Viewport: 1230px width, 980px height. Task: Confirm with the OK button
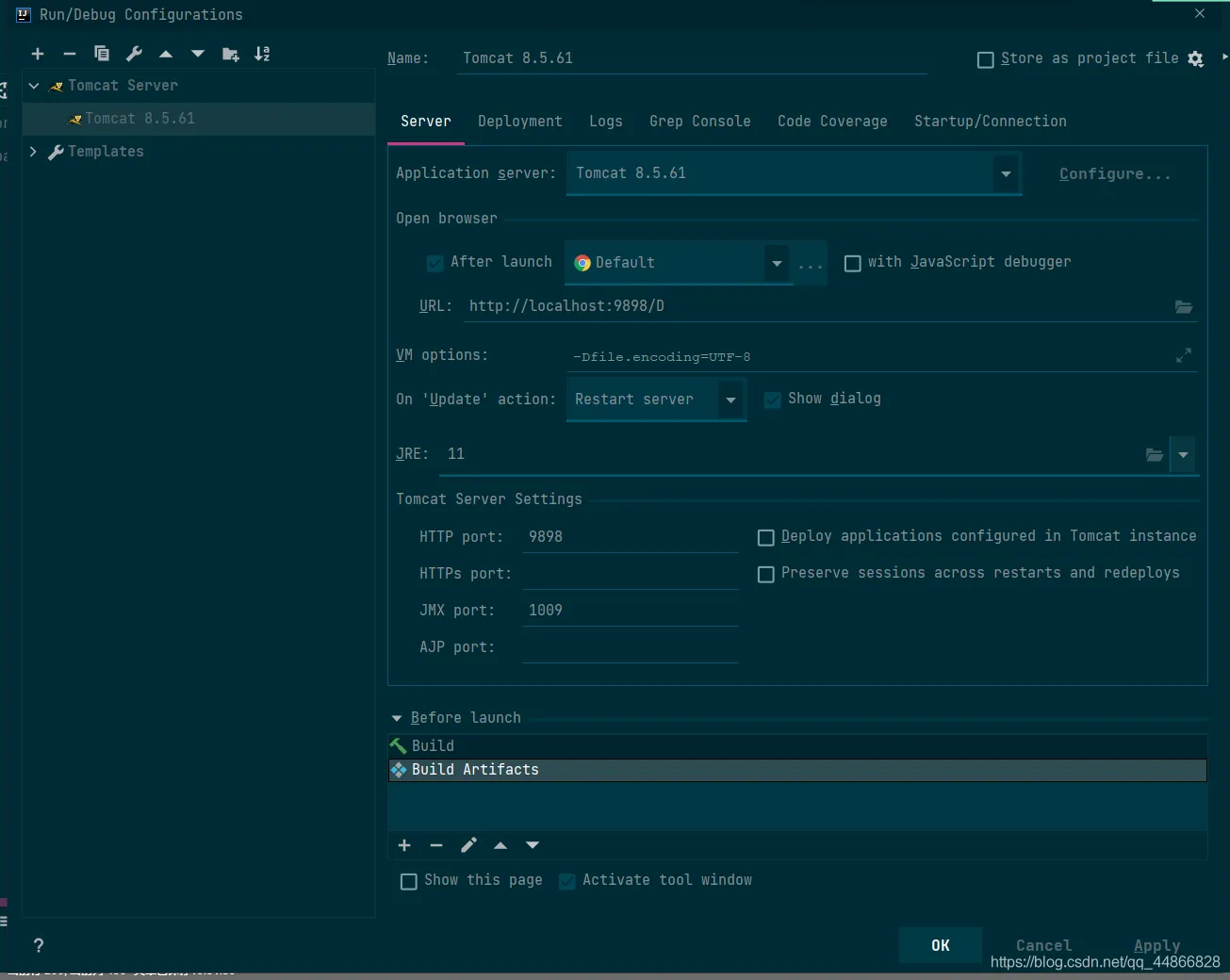pos(941,945)
